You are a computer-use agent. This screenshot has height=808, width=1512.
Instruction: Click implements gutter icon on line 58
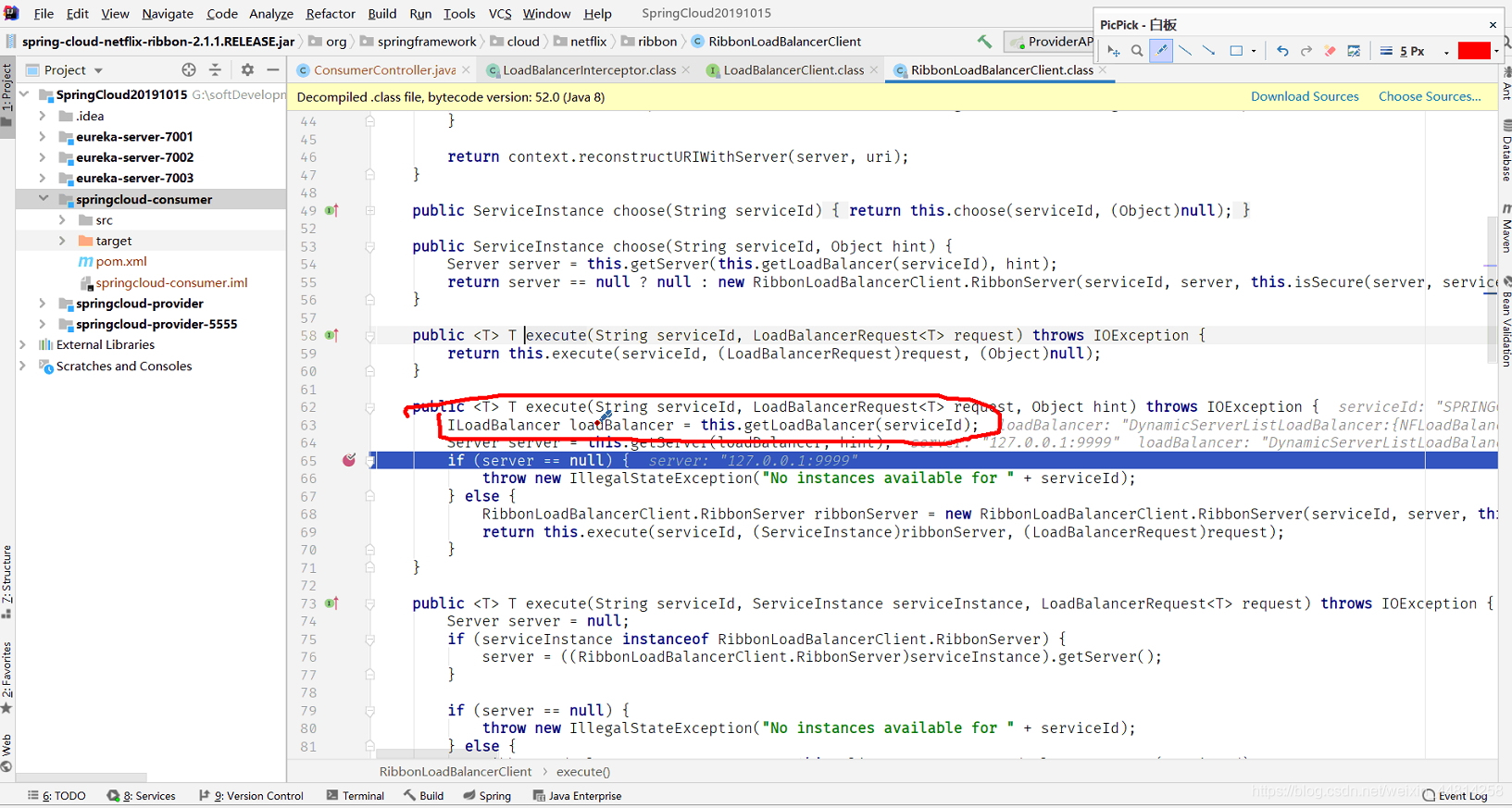331,335
